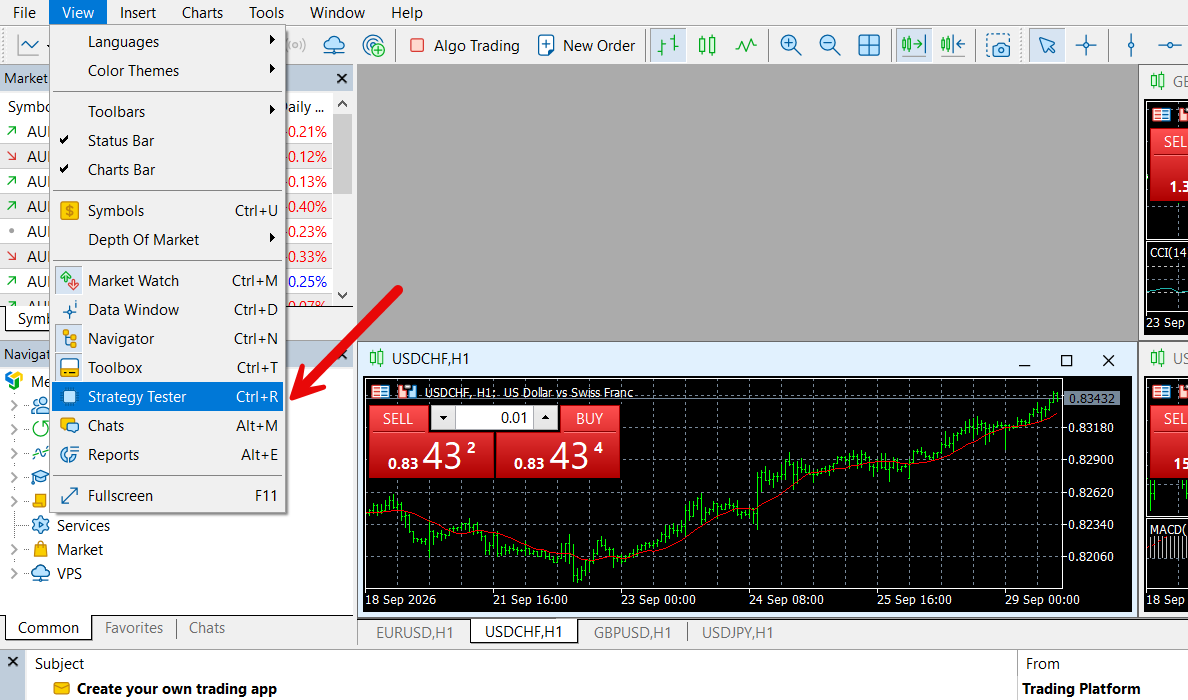
Task: Click Market Watch scrollbar up arrow
Action: (x=342, y=104)
